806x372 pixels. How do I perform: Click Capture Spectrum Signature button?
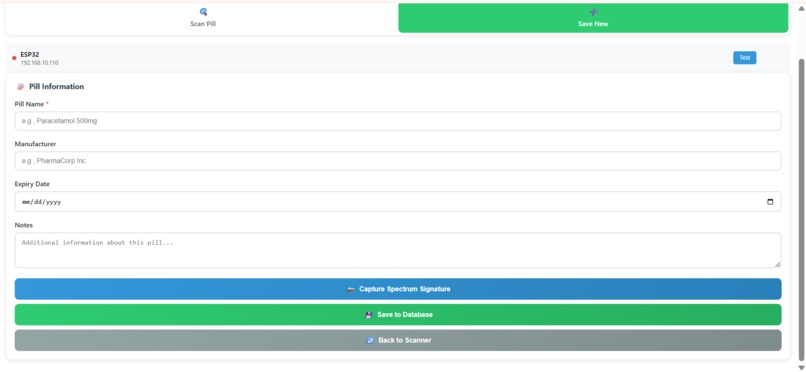398,289
